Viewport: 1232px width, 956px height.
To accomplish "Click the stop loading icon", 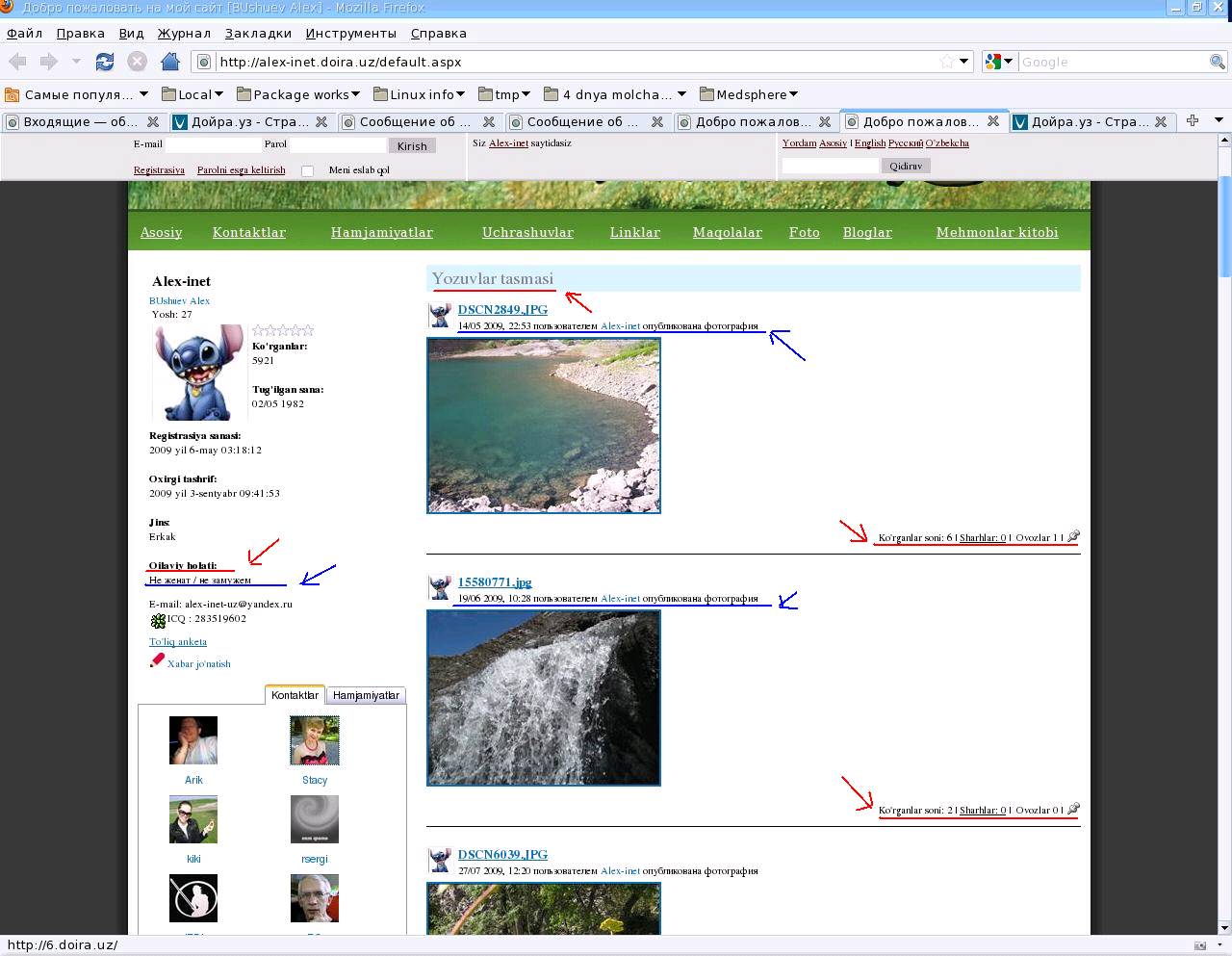I will [138, 62].
